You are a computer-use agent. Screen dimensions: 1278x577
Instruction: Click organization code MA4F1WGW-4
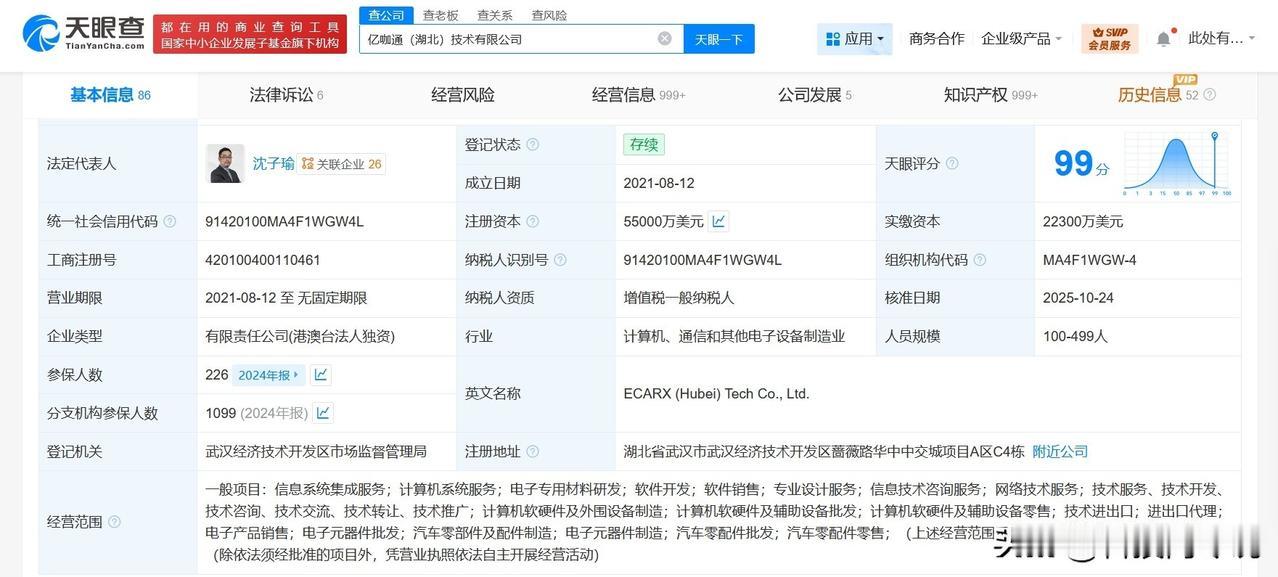point(1090,260)
